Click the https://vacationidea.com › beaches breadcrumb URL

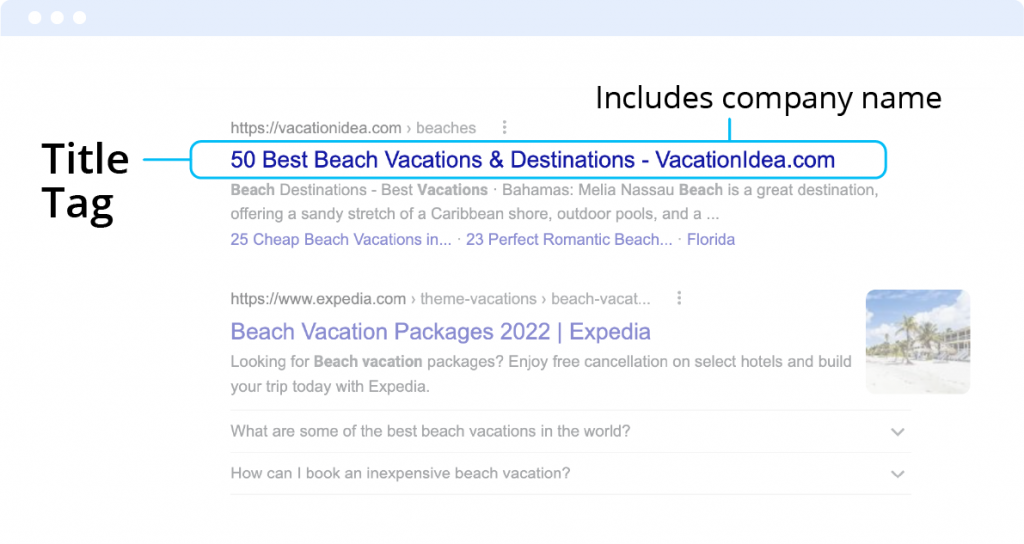(x=353, y=128)
